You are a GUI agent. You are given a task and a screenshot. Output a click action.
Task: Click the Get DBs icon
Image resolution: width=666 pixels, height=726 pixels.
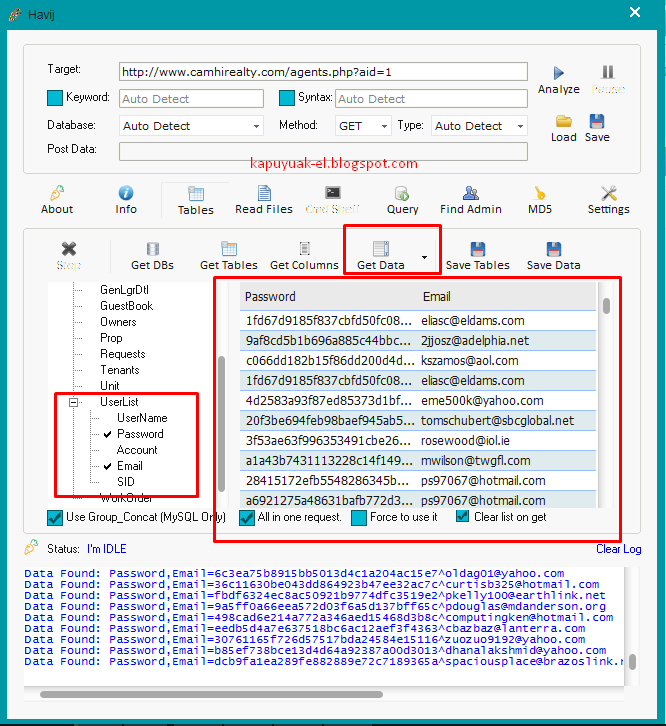pyautogui.click(x=152, y=249)
